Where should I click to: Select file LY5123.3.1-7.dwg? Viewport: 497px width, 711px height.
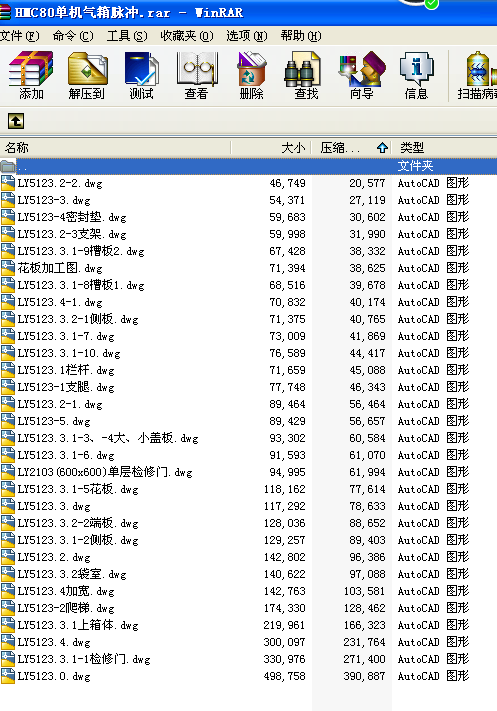(x=66, y=336)
